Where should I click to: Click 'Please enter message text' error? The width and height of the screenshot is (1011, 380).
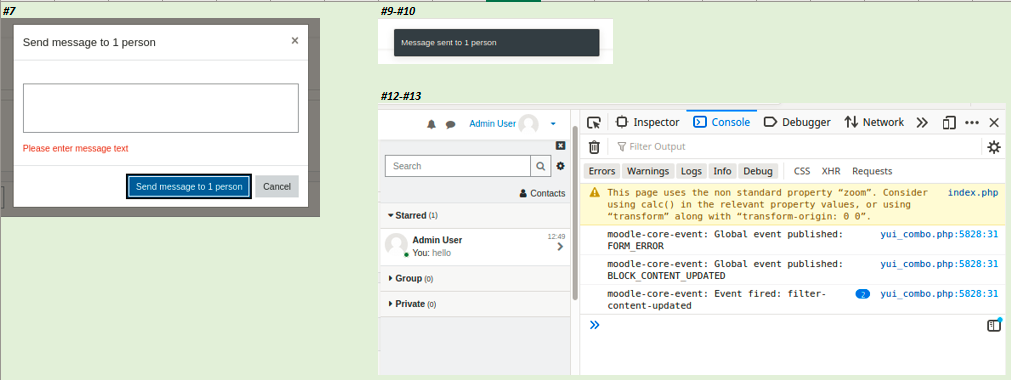coord(75,148)
